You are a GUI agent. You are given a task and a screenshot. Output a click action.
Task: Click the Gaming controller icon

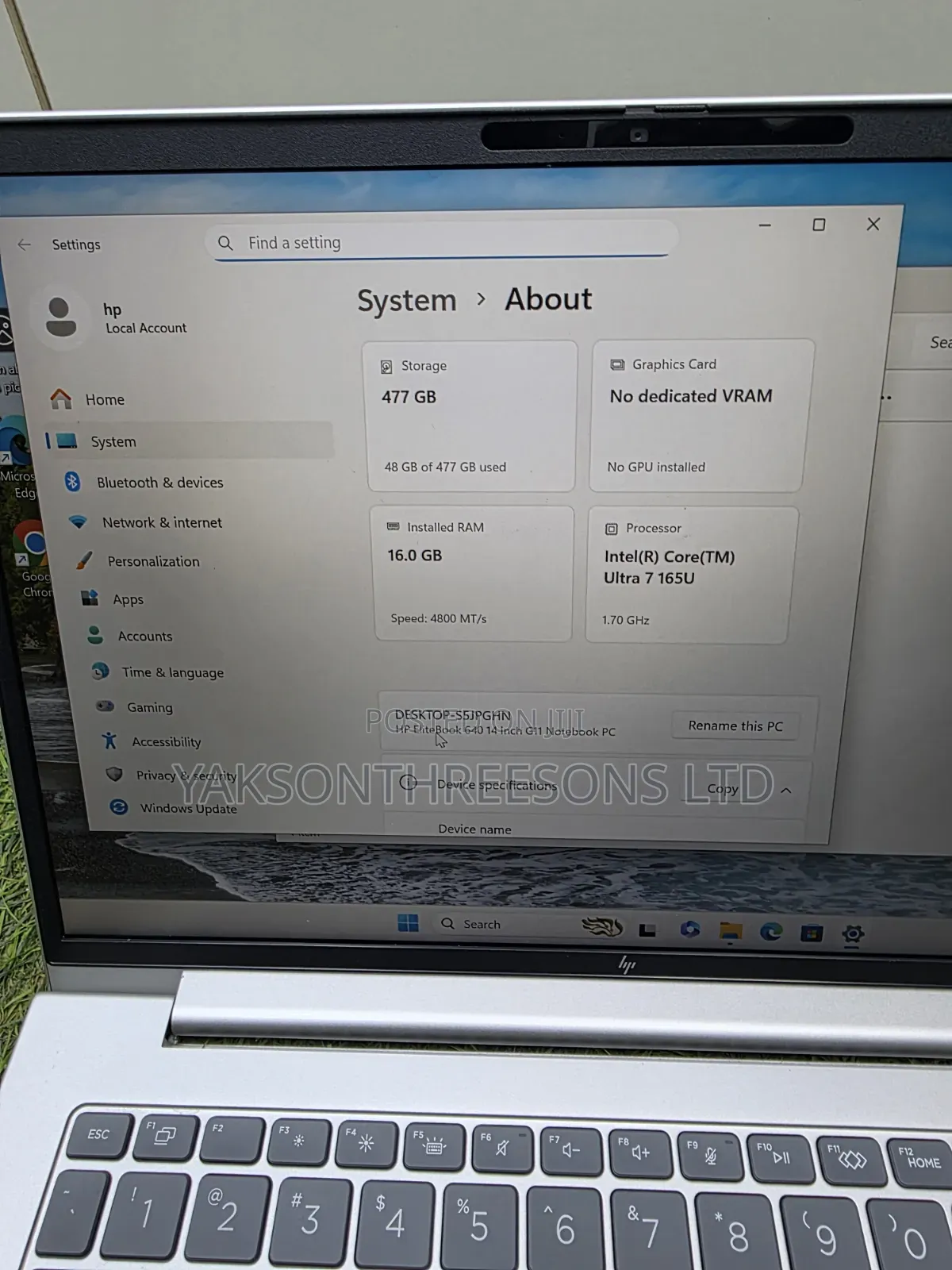coord(105,706)
